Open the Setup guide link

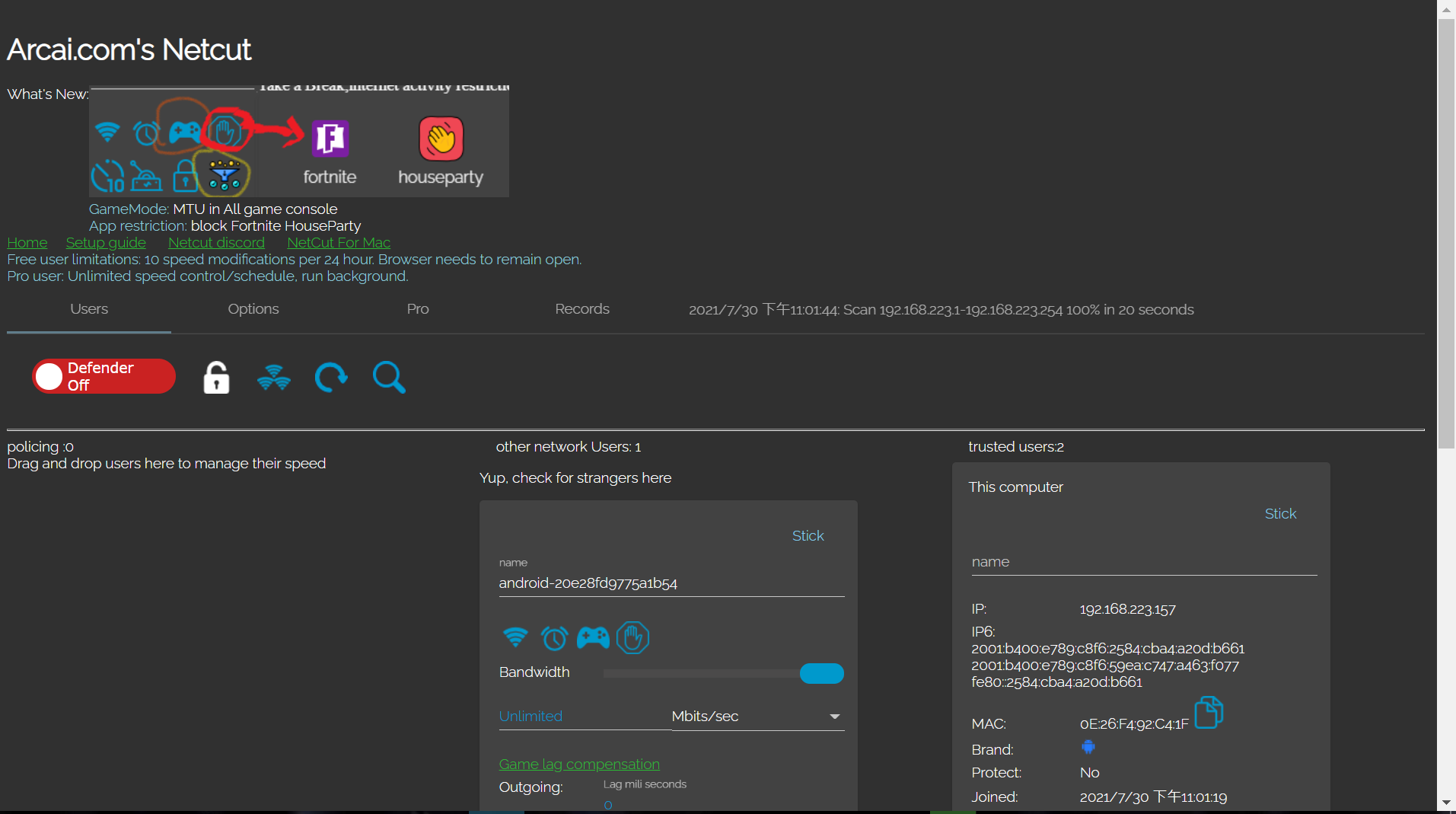pyautogui.click(x=106, y=243)
